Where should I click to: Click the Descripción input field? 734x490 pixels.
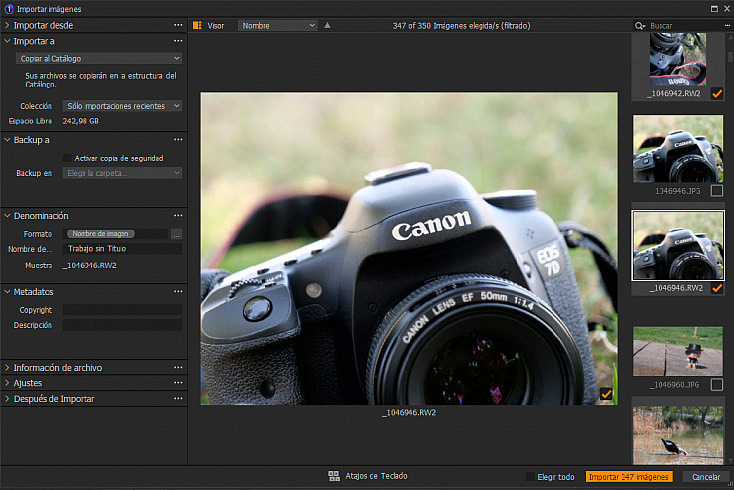(x=122, y=325)
